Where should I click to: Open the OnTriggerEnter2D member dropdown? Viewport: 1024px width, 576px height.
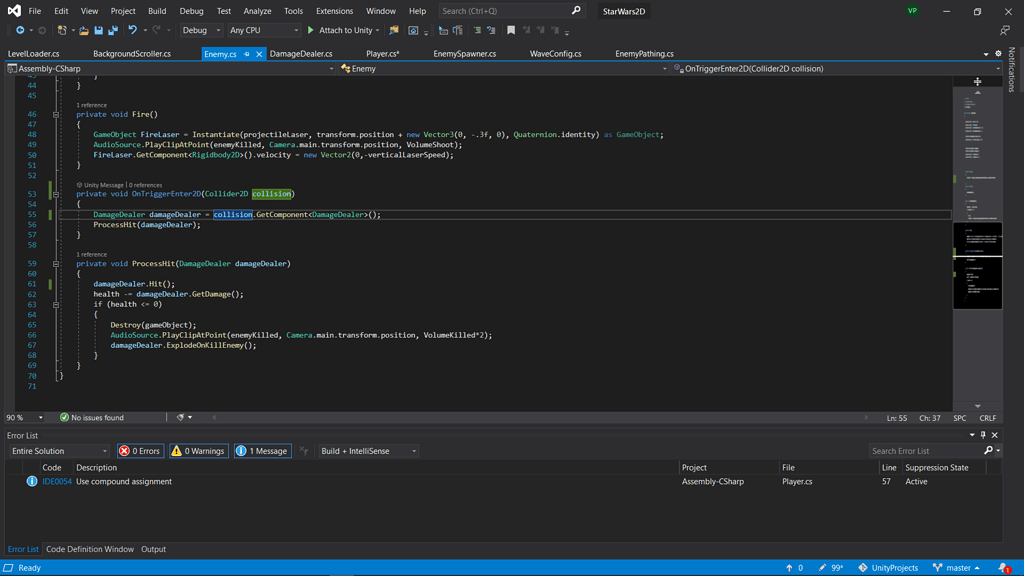(x=837, y=69)
